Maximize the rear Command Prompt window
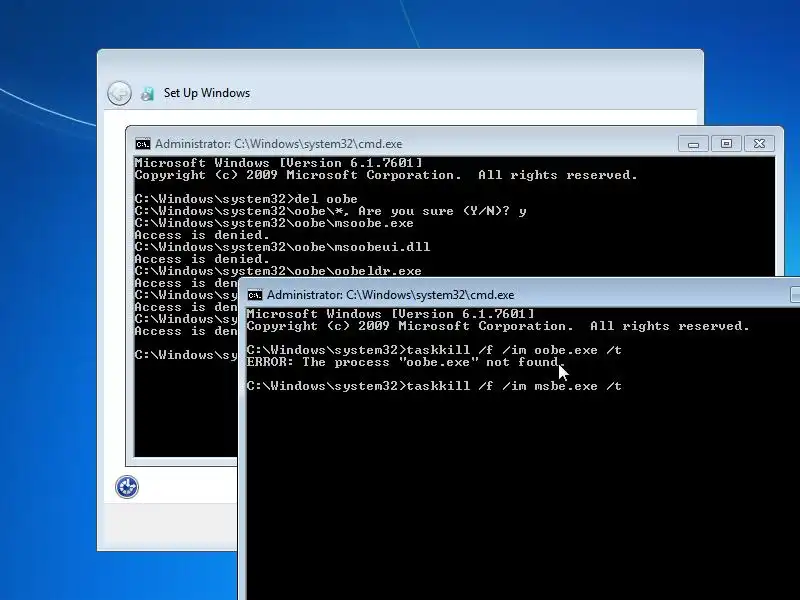The width and height of the screenshot is (800, 600). pyautogui.click(x=726, y=144)
